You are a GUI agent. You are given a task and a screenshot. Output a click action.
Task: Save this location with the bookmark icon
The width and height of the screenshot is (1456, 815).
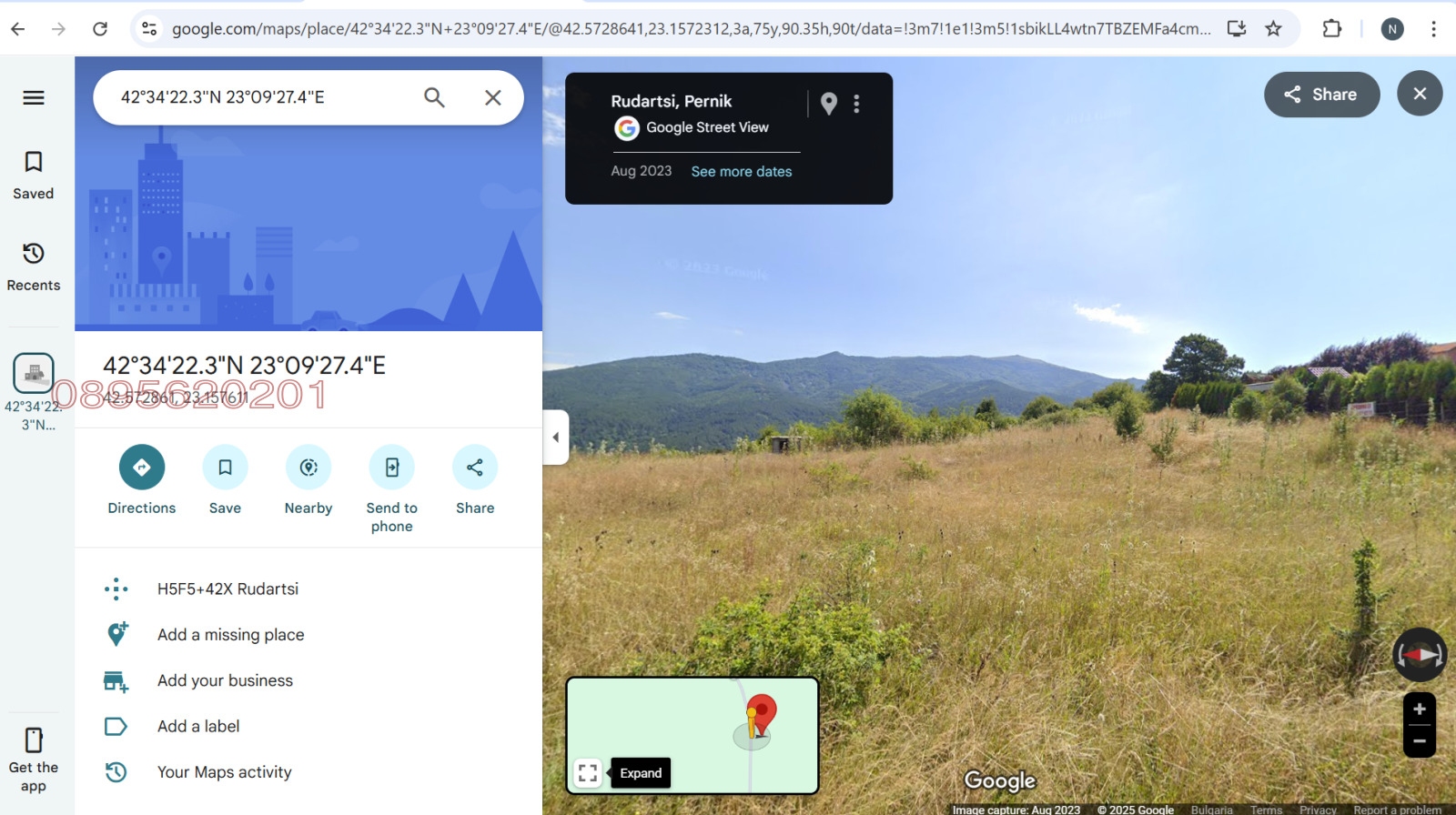coord(225,468)
